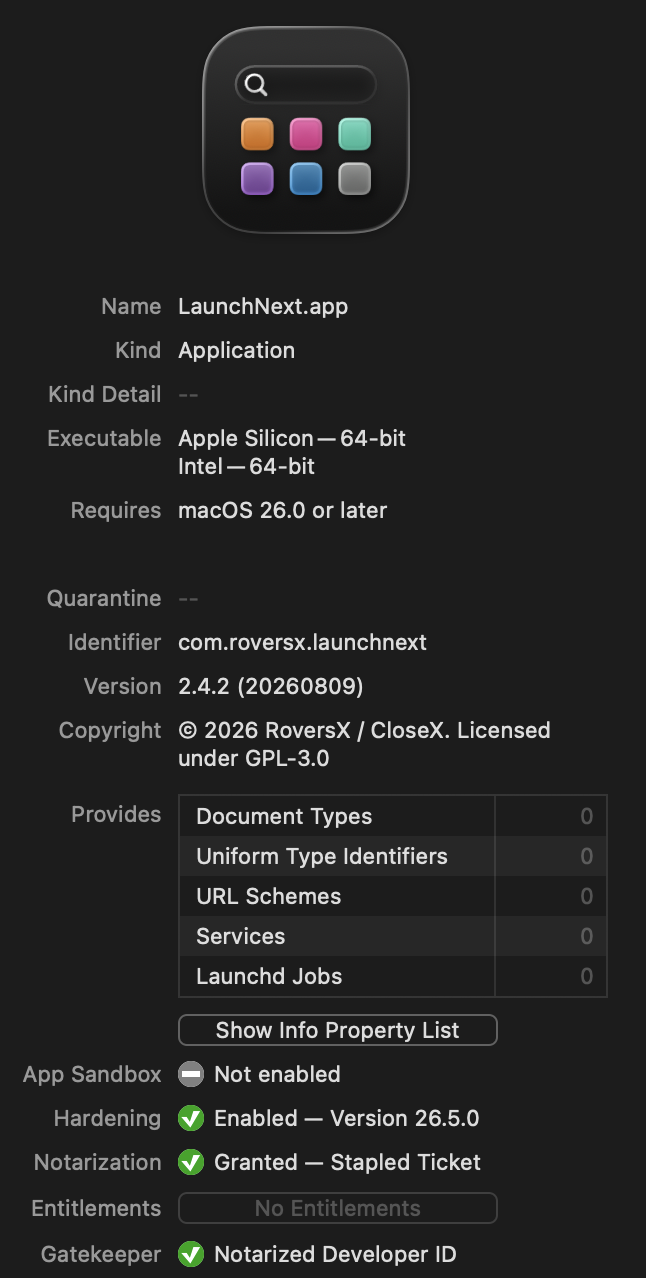Click the Apple Silicon — 64-bit text
Viewport: 646px width, 1278px height.
pos(292,438)
